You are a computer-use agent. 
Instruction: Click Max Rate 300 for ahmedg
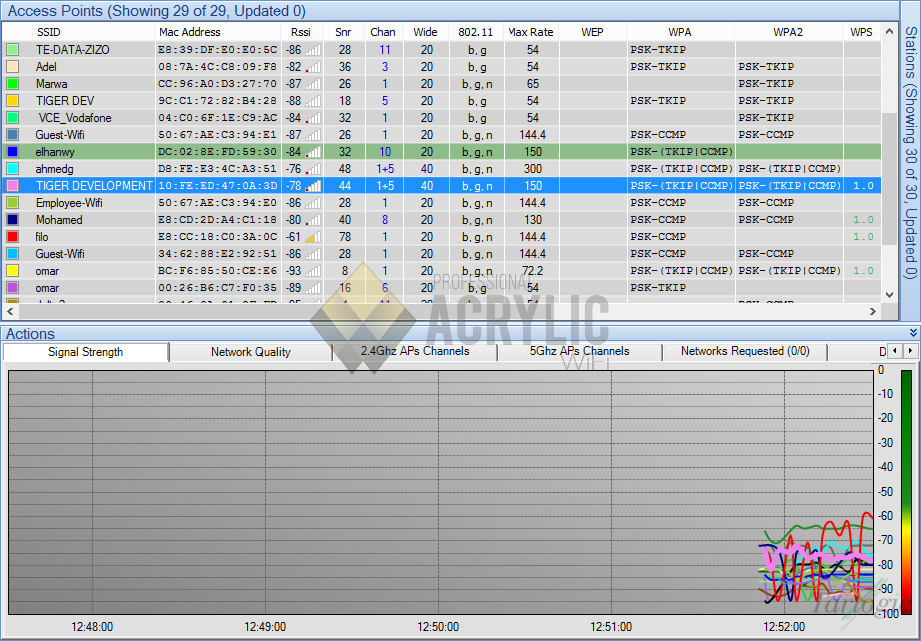click(x=533, y=169)
